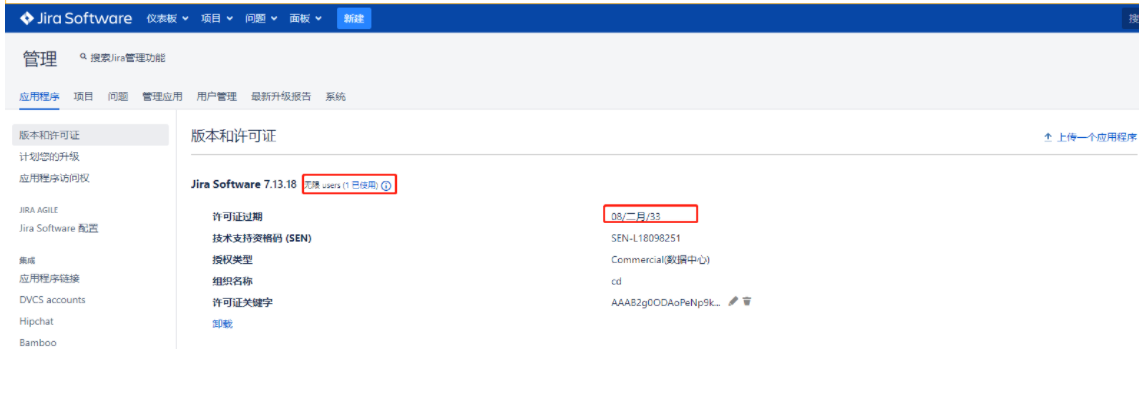Image resolution: width=1145 pixels, height=419 pixels.
Task: Open DVCS accounts sidebar link
Action: (x=52, y=299)
